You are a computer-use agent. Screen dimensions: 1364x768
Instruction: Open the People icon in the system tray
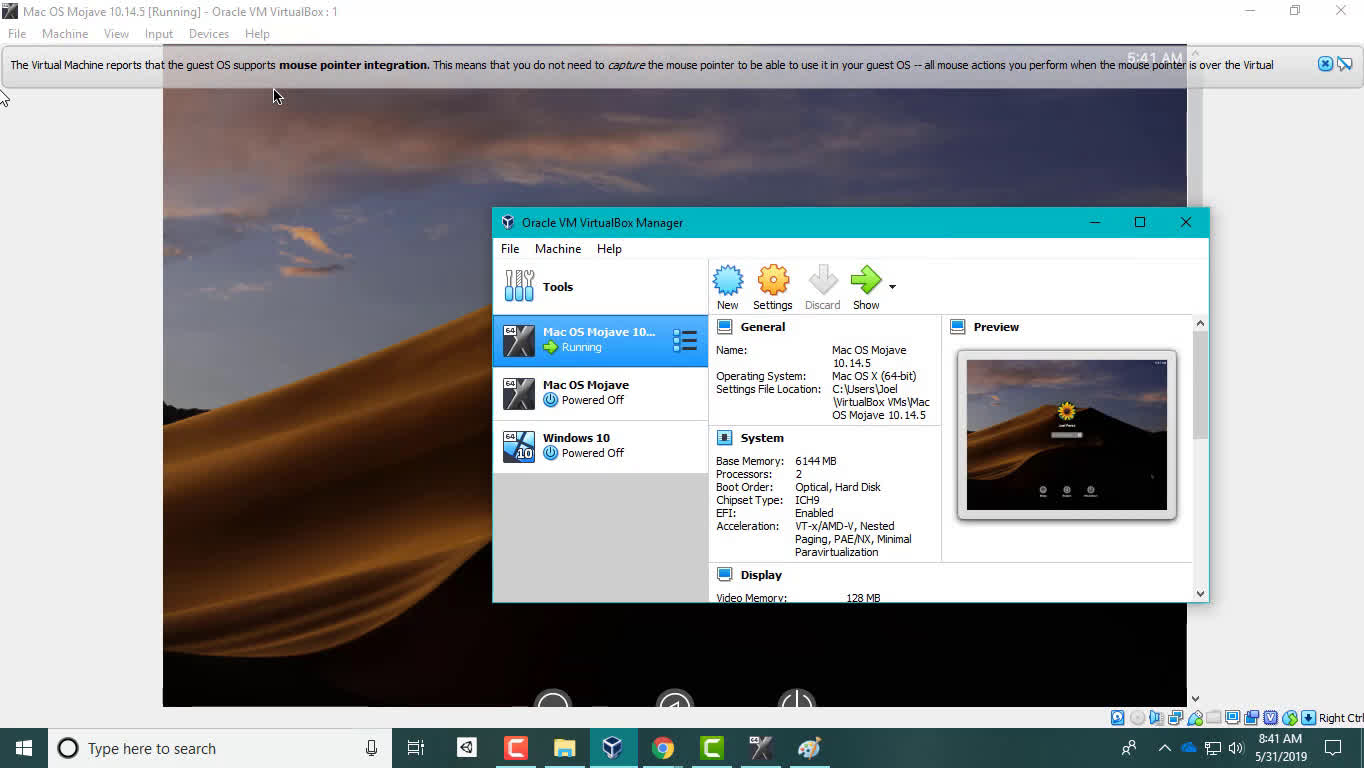coord(1129,748)
